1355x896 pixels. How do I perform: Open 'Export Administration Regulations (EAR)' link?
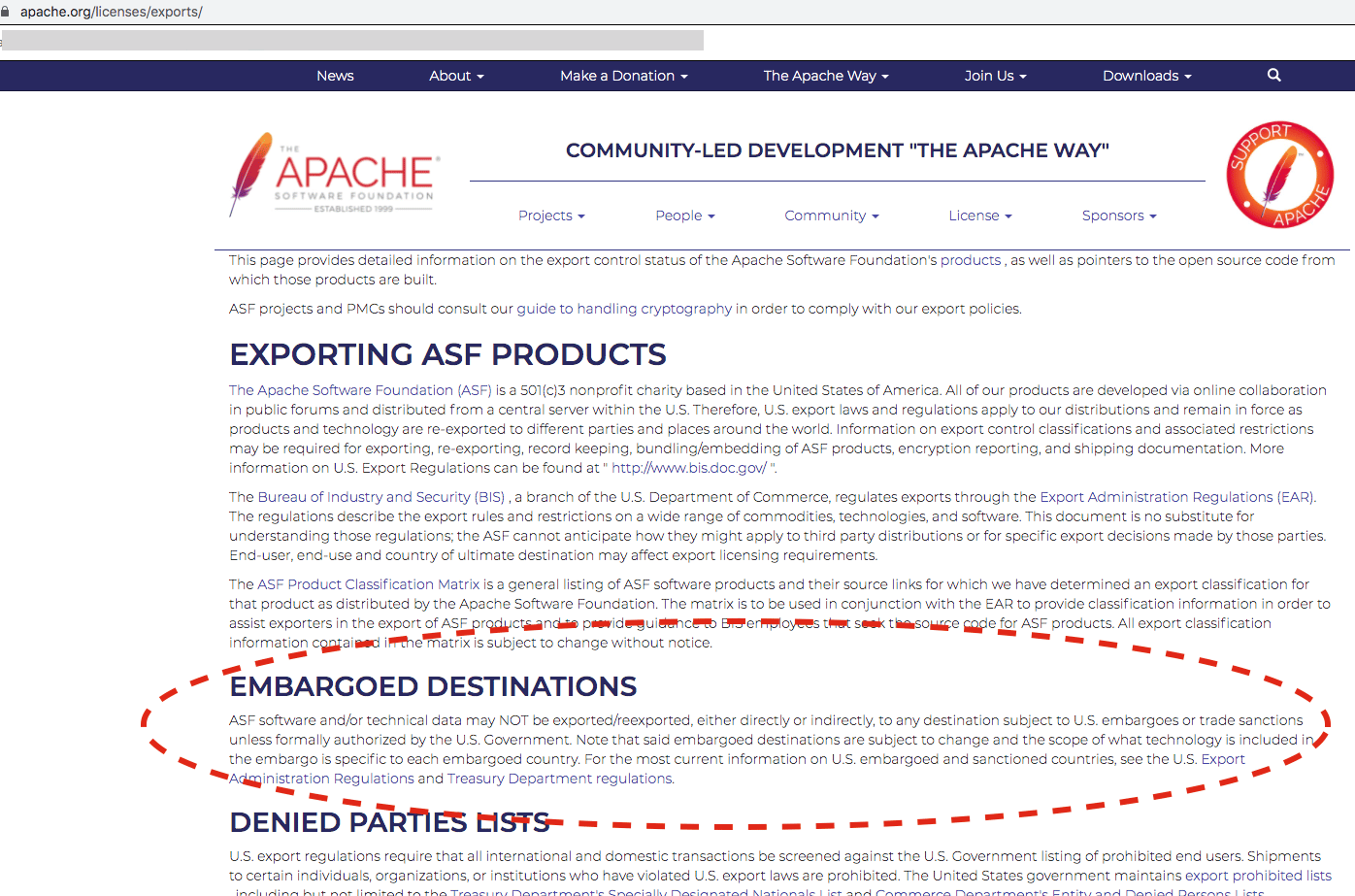[x=1177, y=497]
